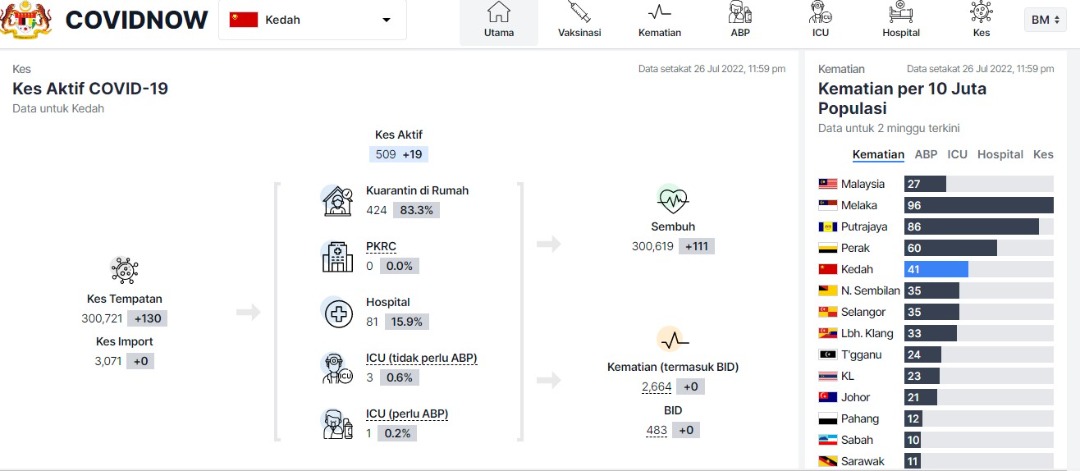Viewport: 1080px width, 471px height.
Task: Click the Kedah flag in the state selector
Action: 243,20
